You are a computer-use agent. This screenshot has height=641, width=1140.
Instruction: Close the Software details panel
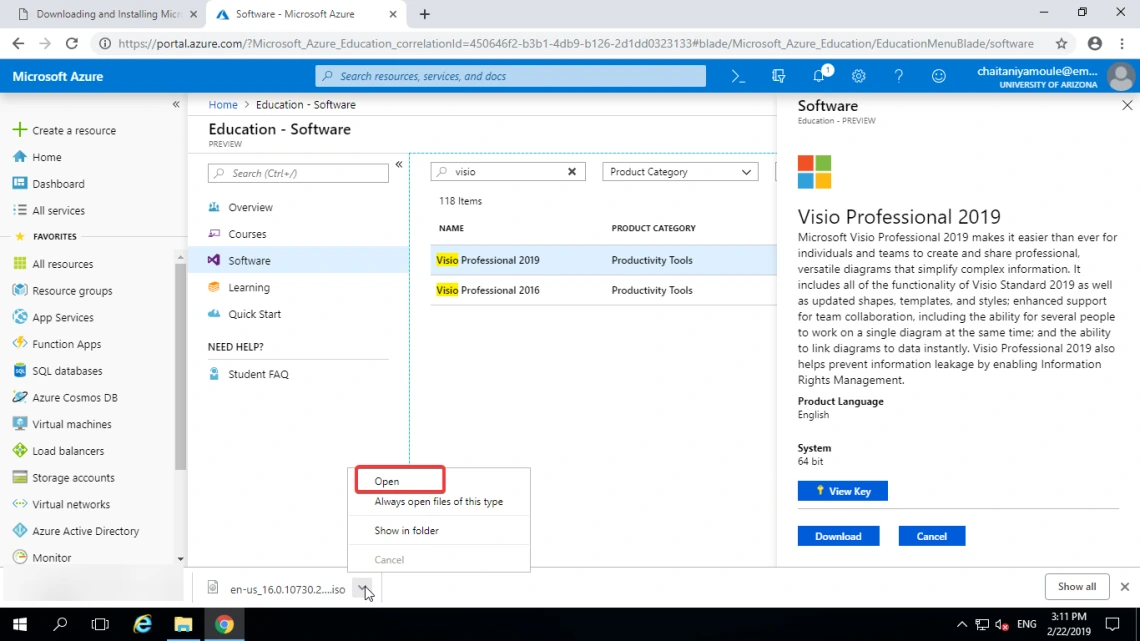click(1127, 105)
